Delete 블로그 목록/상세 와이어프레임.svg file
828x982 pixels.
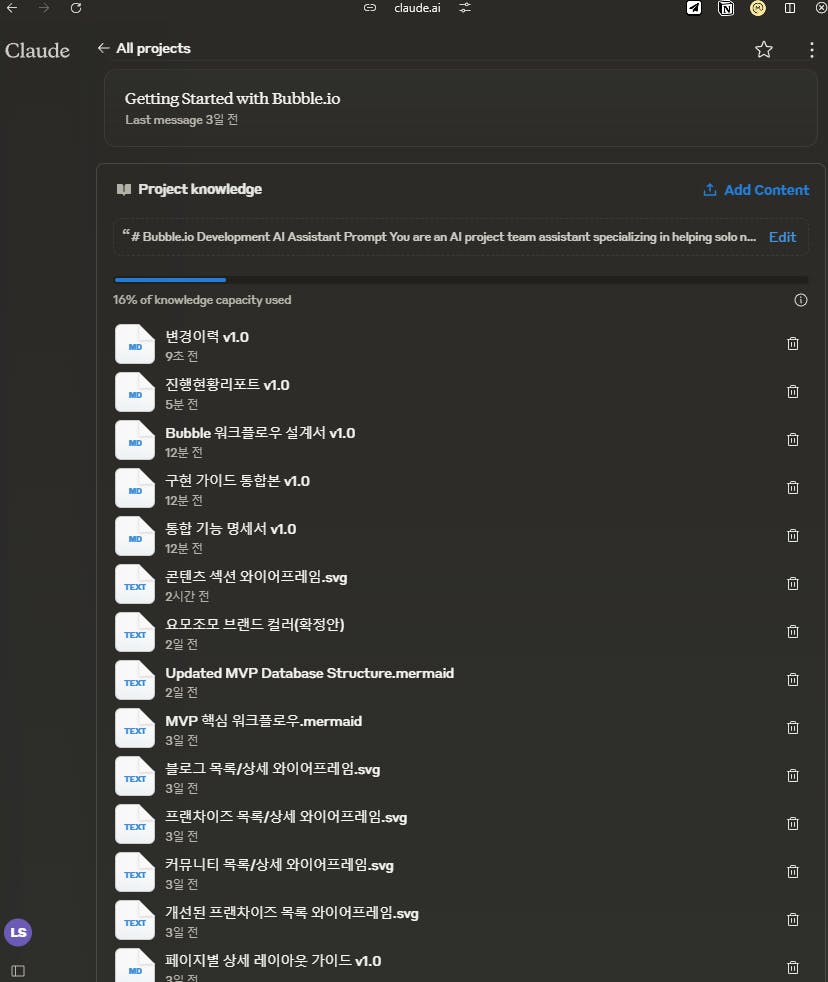tap(793, 776)
